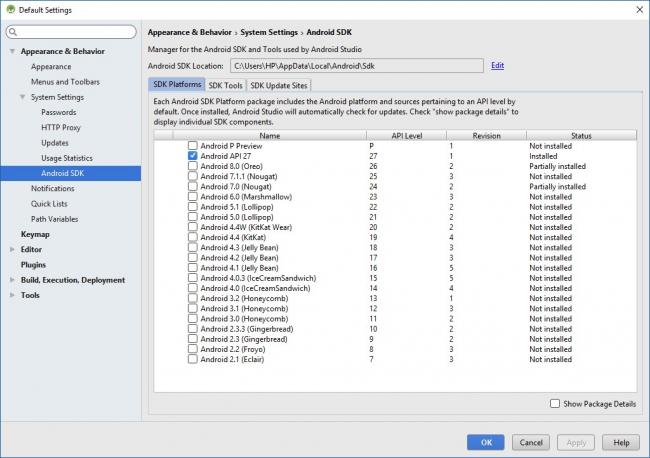Select the Android 5.0 (Lollipop) row name
This screenshot has width=650, height=458.
point(237,217)
